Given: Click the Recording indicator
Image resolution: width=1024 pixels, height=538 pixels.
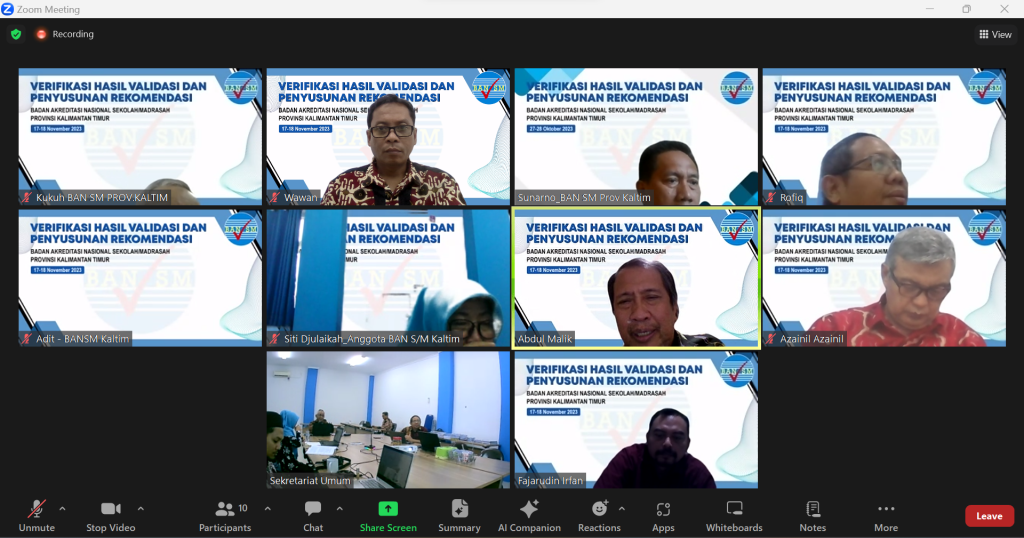Looking at the screenshot, I should click(x=65, y=34).
